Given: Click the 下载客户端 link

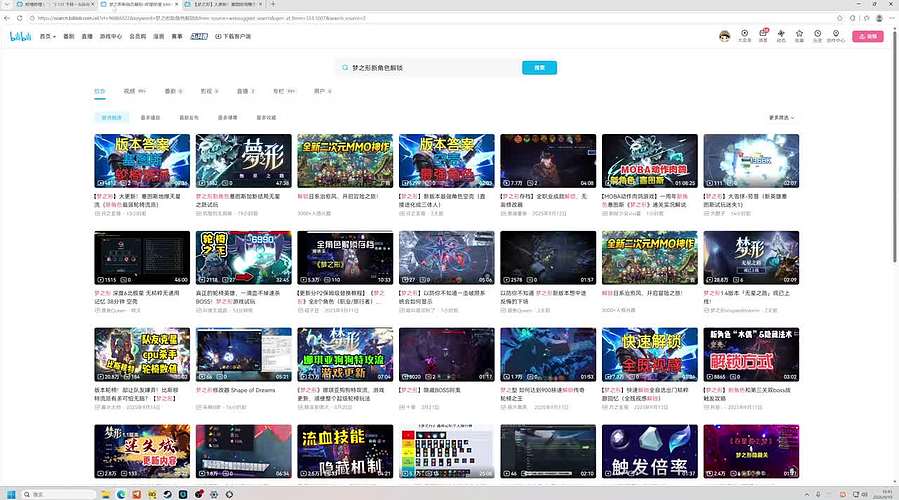Looking at the screenshot, I should click(x=233, y=36).
